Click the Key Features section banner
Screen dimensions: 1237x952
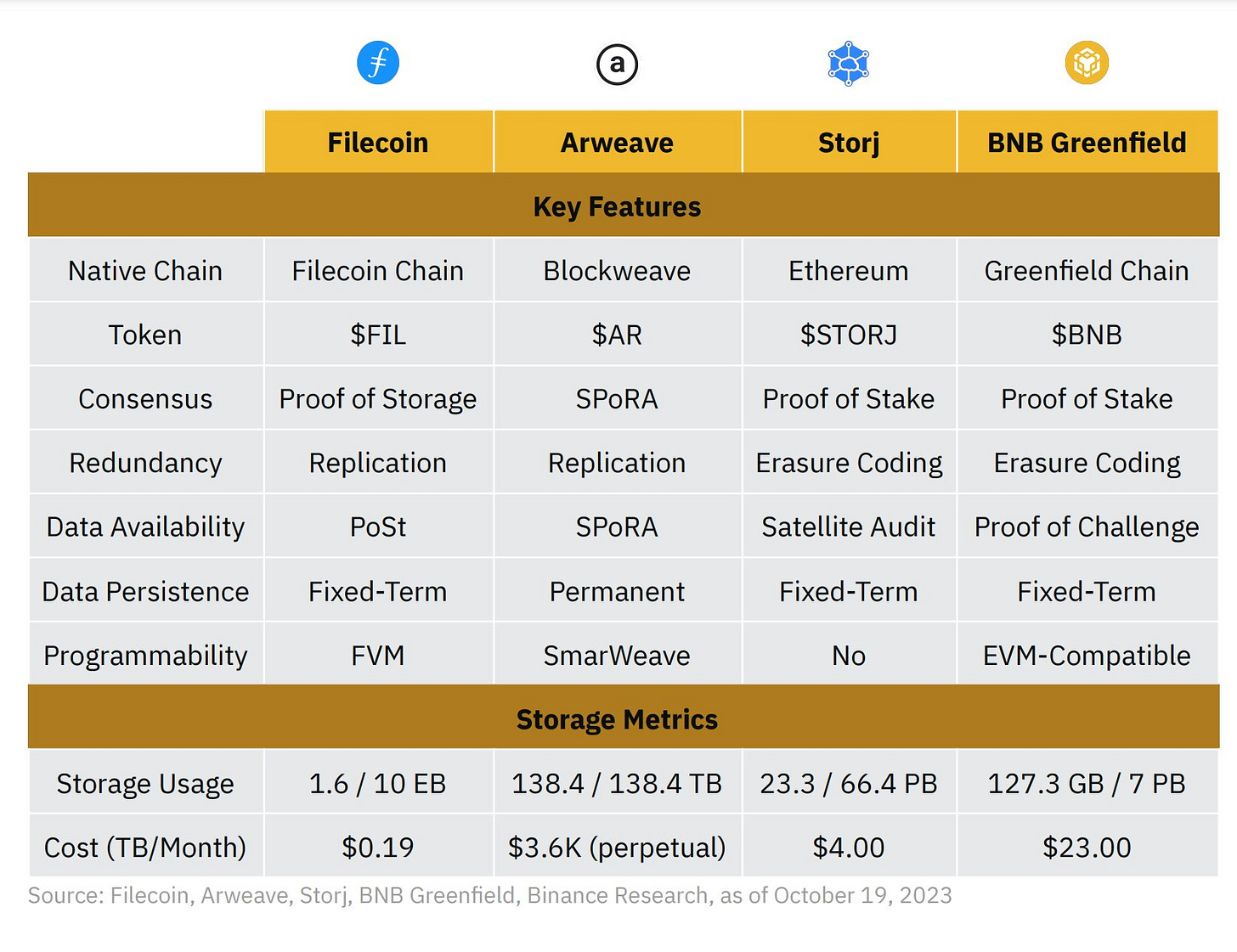[x=624, y=206]
